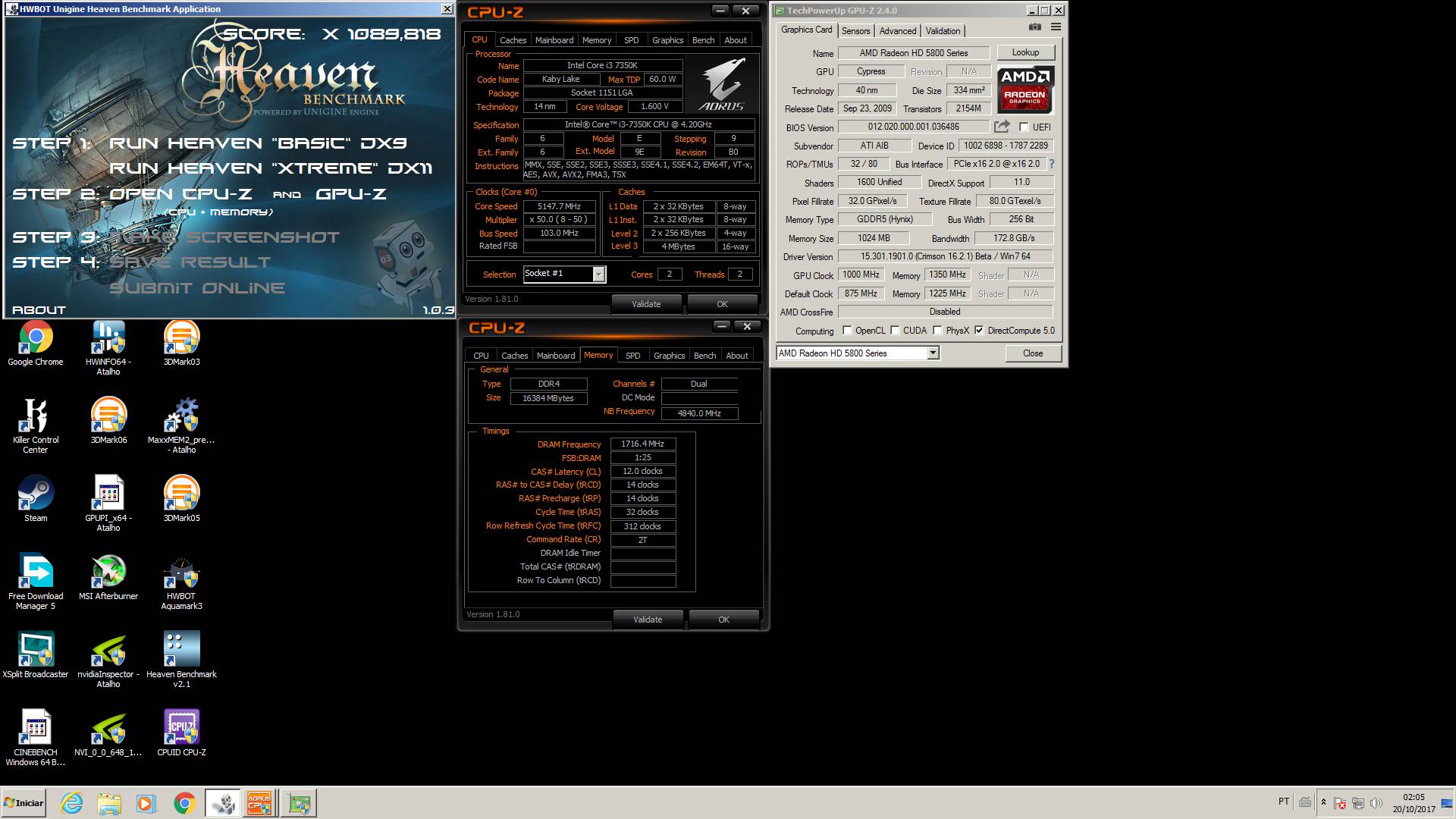Open nvidiaInspector desktop shortcut
This screenshot has height=819, width=1456.
[x=108, y=661]
